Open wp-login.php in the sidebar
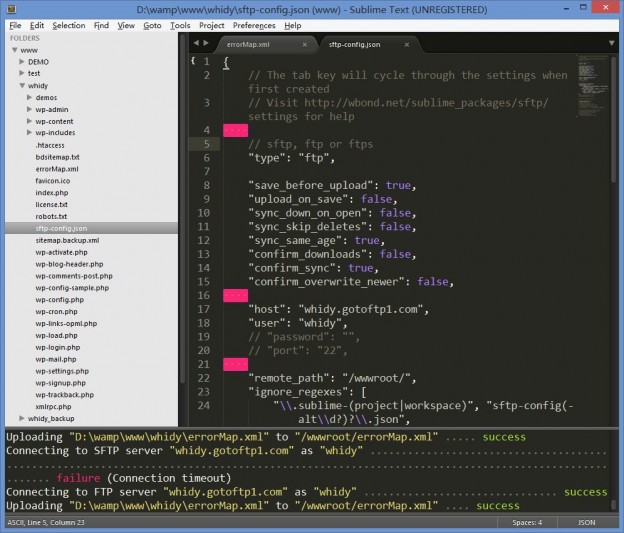The image size is (624, 533). [58, 348]
